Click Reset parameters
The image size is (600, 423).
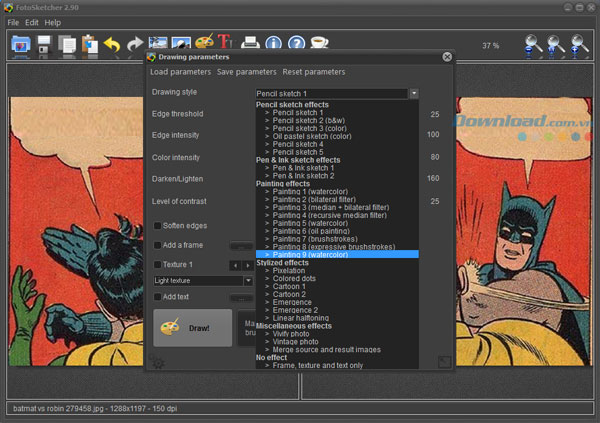(314, 72)
